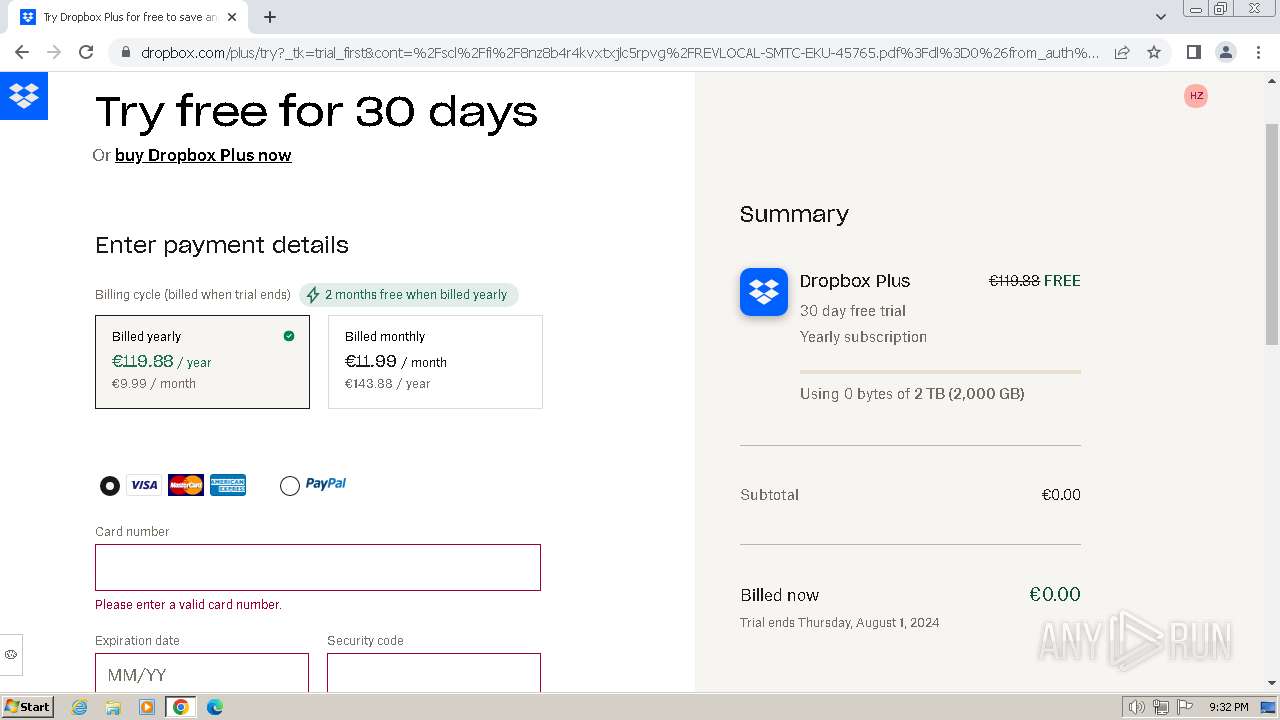Click the 'Please enter a valid card number' message
The width and height of the screenshot is (1280, 720).
[188, 605]
